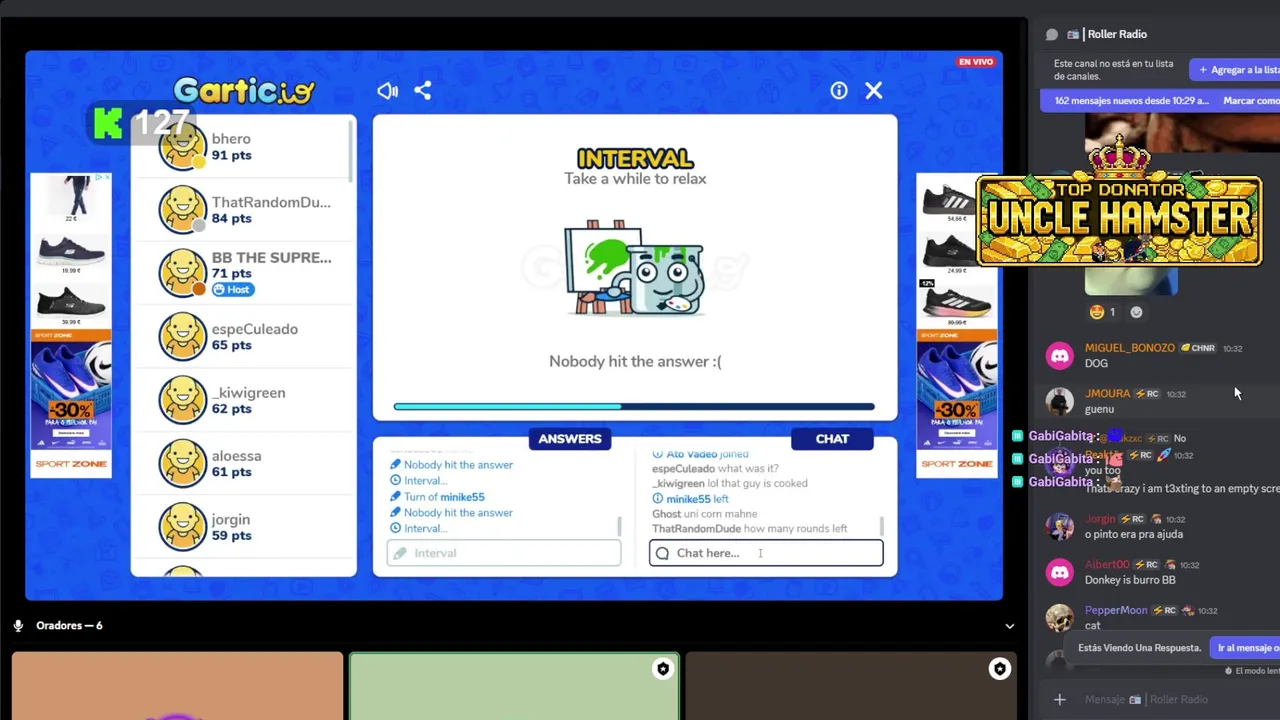
Task: Click the K 127 score overlay
Action: 142,123
